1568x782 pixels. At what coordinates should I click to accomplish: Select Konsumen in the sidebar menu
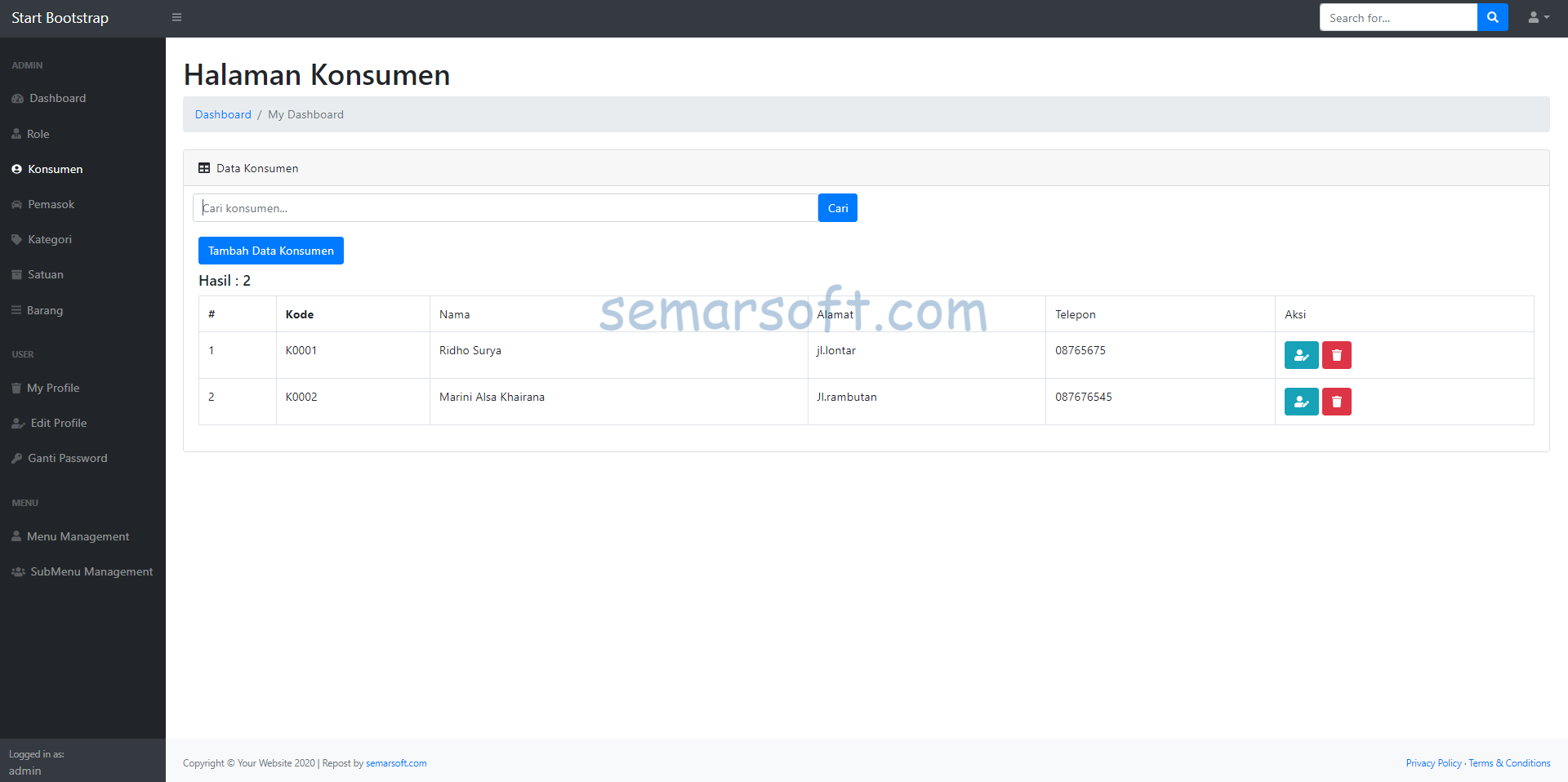point(55,169)
